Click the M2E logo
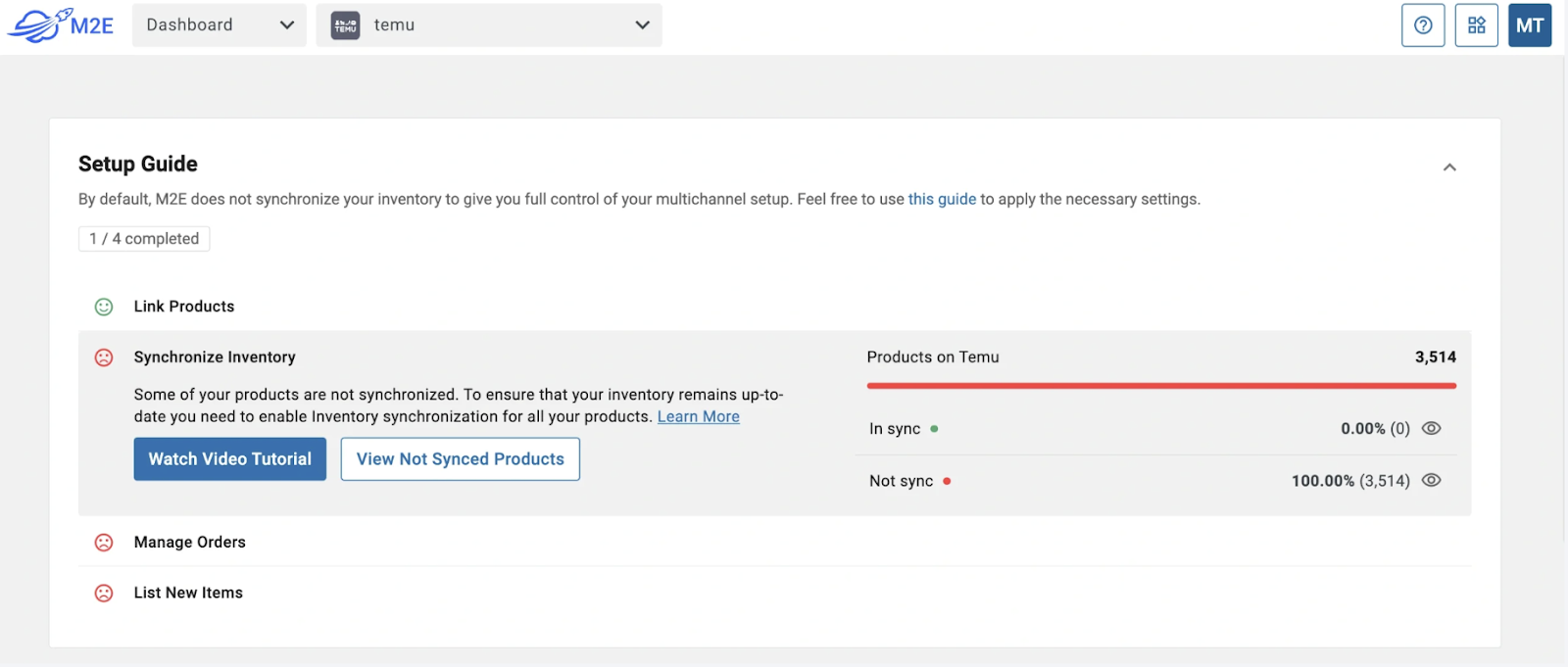The image size is (1568, 667). tap(61, 25)
